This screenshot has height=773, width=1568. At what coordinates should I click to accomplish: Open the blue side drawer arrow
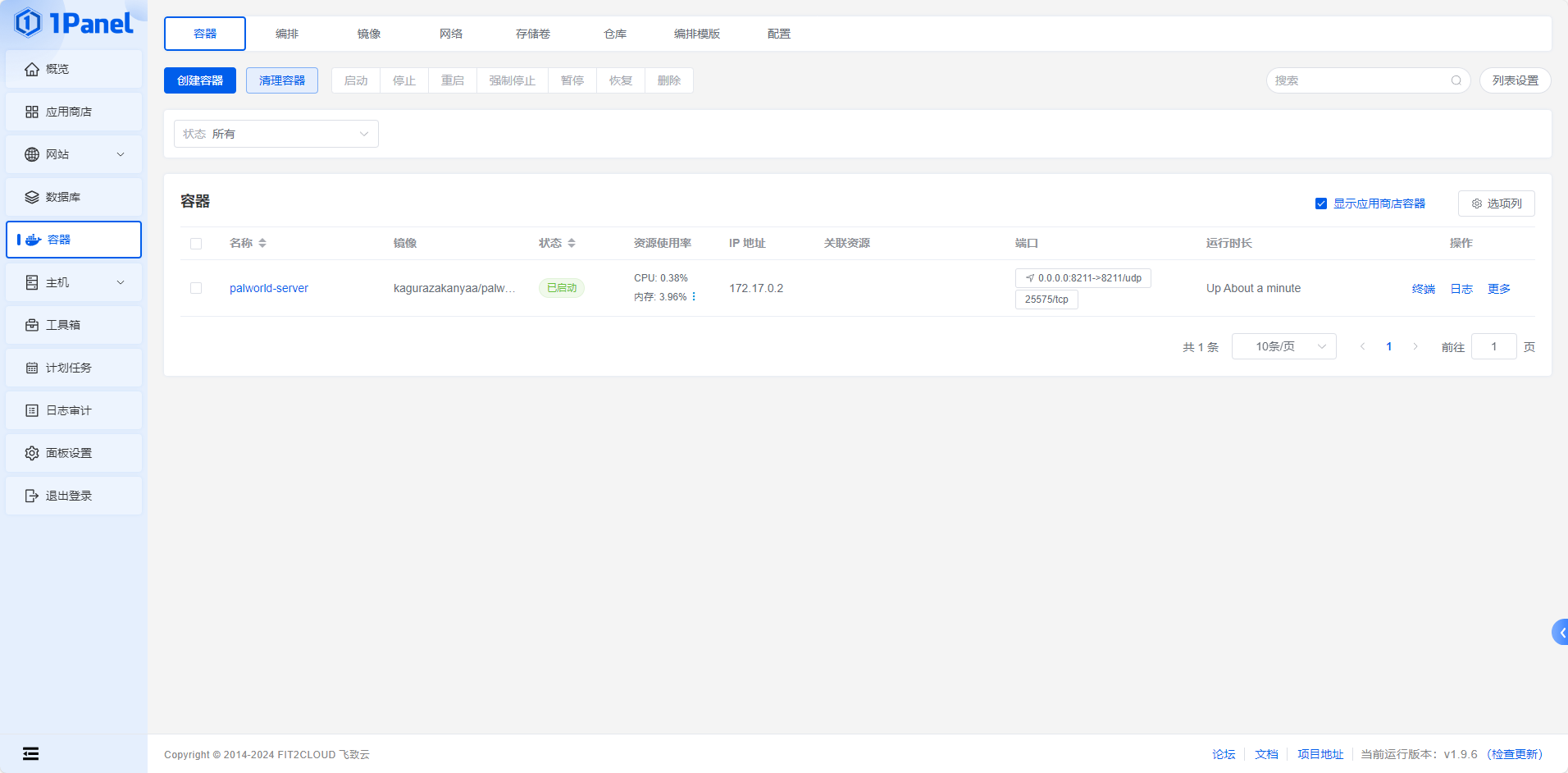pyautogui.click(x=1561, y=632)
